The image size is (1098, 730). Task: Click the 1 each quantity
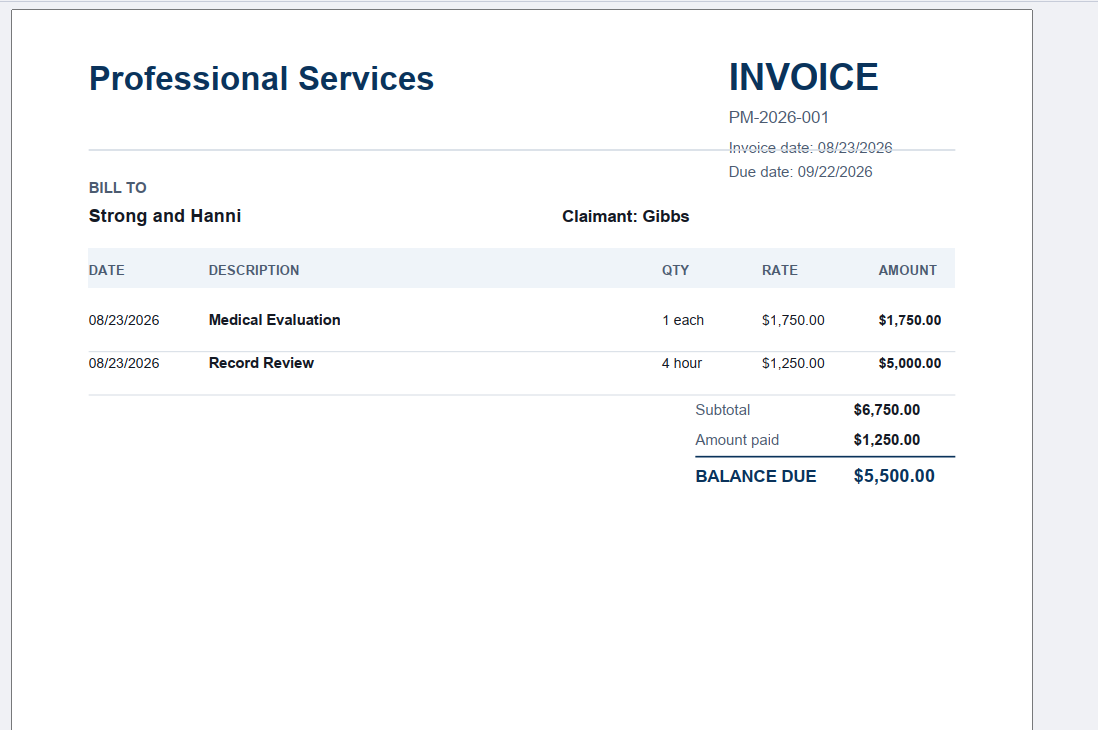(683, 320)
